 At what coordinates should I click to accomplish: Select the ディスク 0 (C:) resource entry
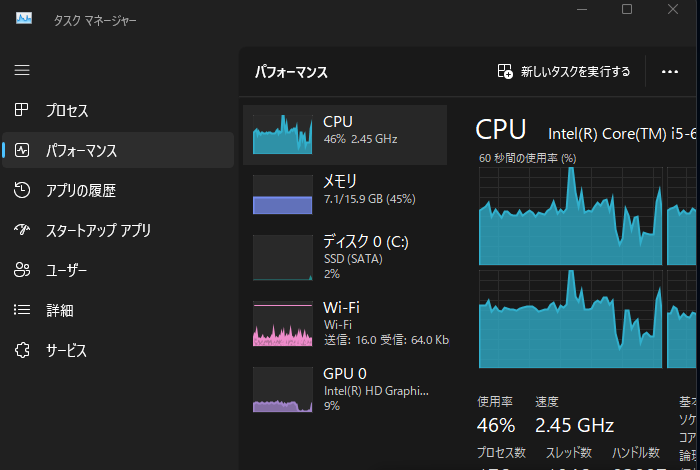[x=345, y=258]
